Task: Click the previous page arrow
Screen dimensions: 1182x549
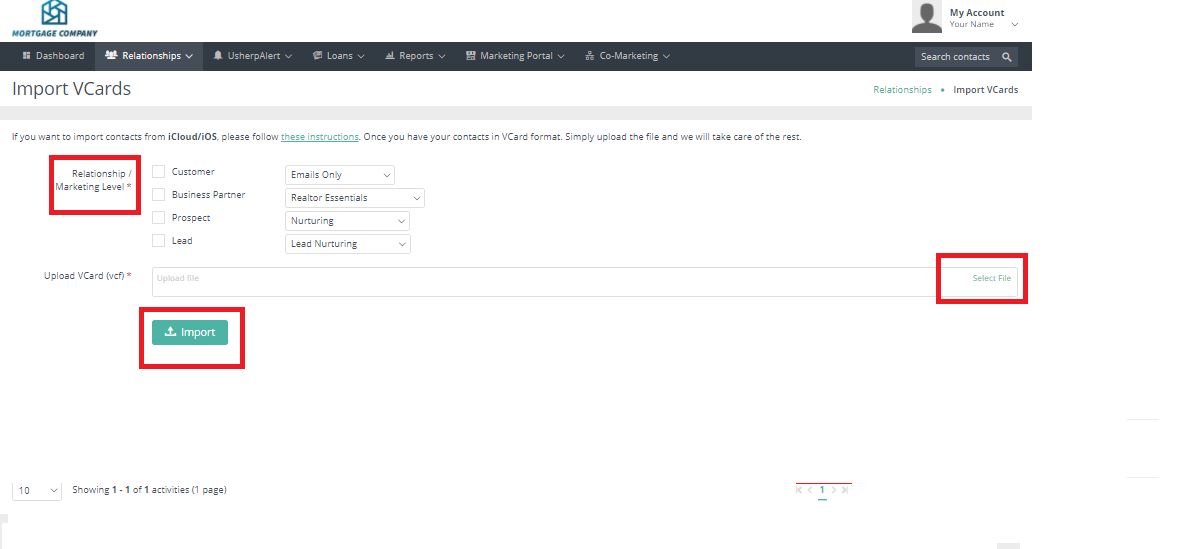Action: pos(810,490)
